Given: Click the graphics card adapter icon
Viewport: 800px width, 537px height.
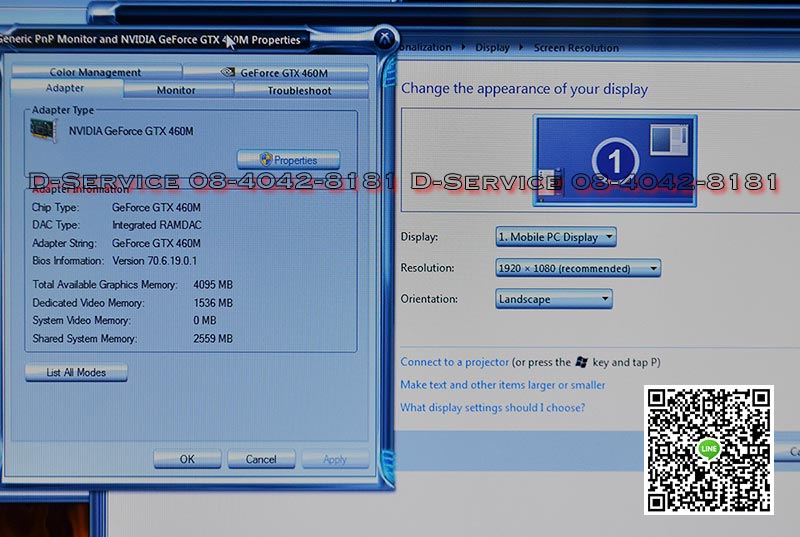Looking at the screenshot, I should (43, 130).
